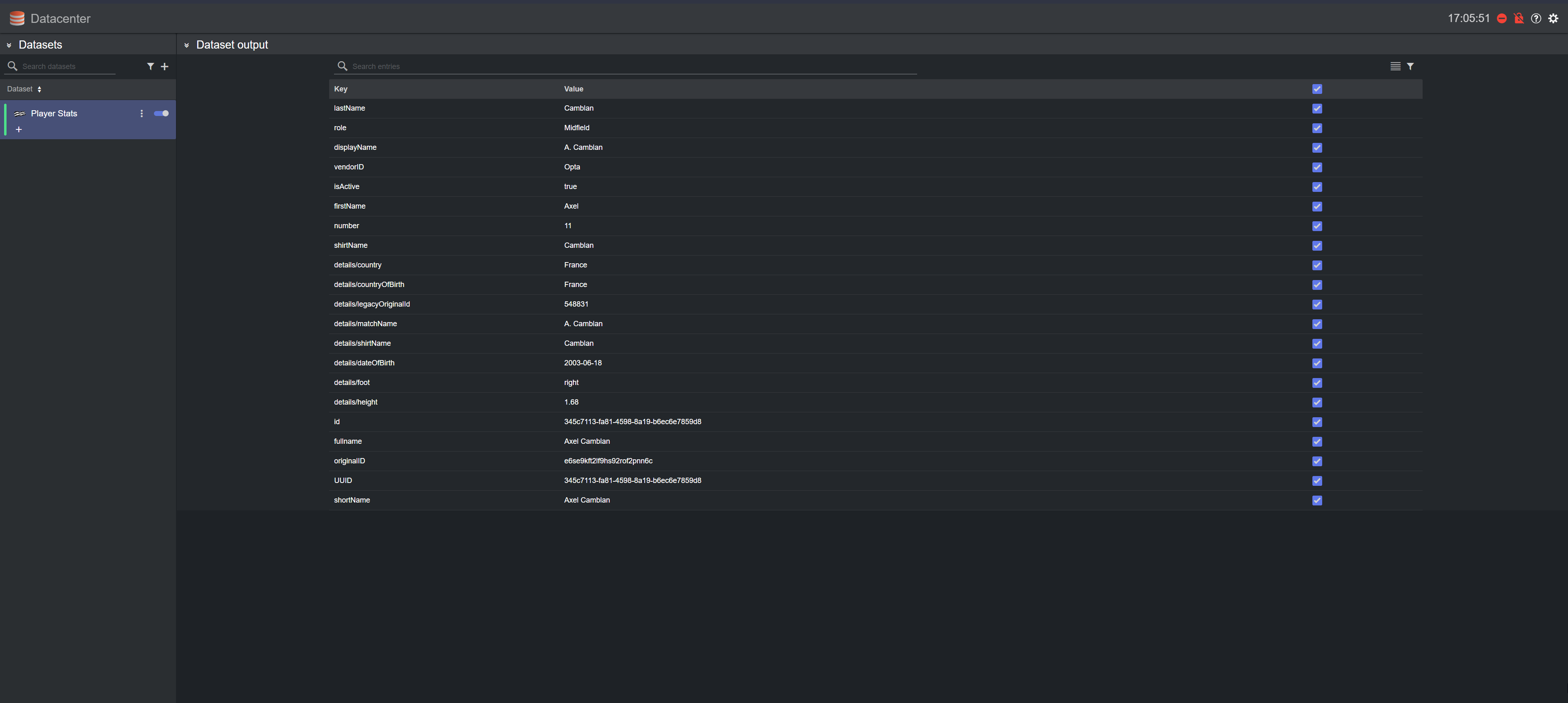Screen dimensions: 1568x703
Task: Click the add dataset plus icon
Action: tap(164, 67)
